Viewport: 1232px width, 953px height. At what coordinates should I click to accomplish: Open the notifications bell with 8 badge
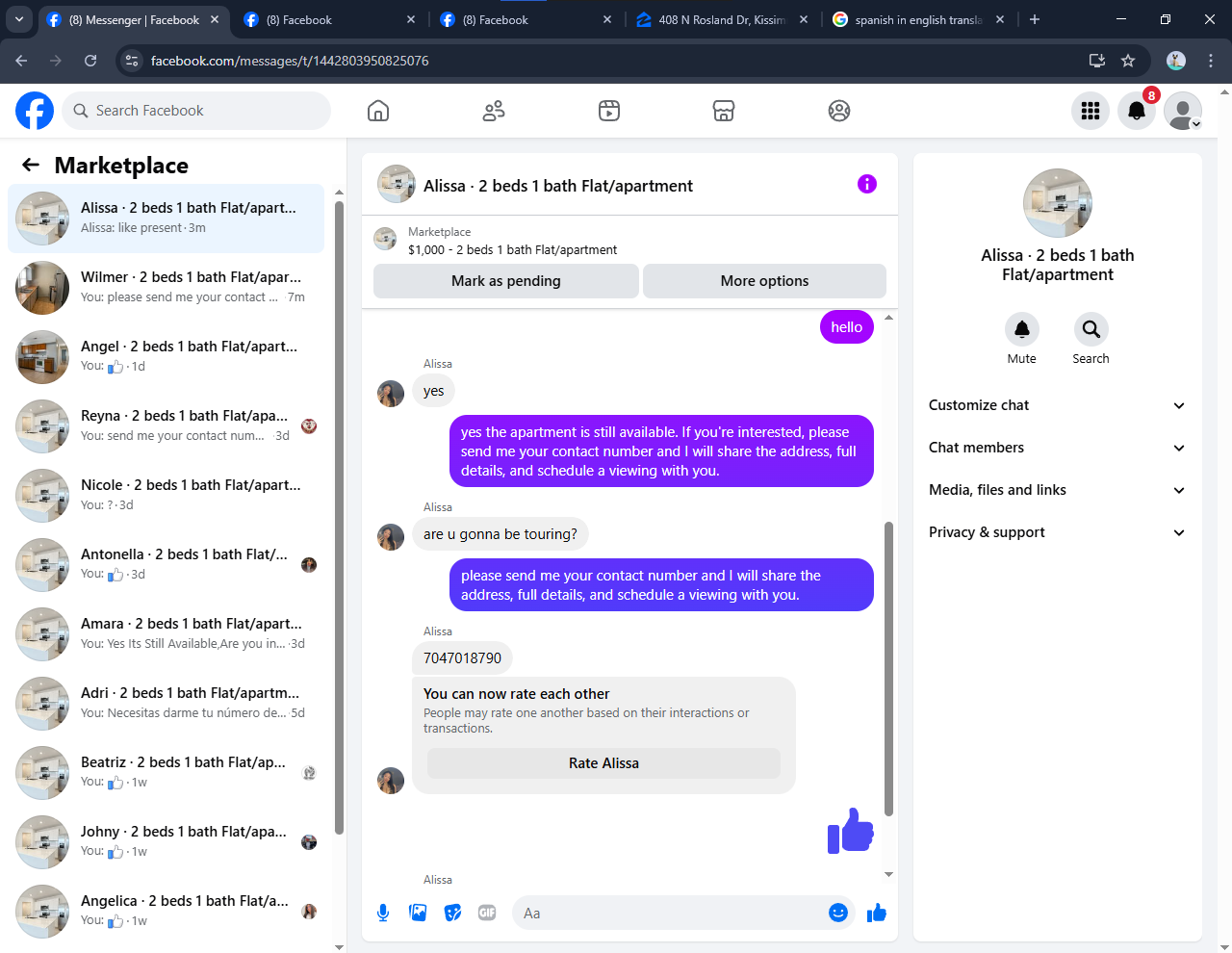(x=1137, y=111)
